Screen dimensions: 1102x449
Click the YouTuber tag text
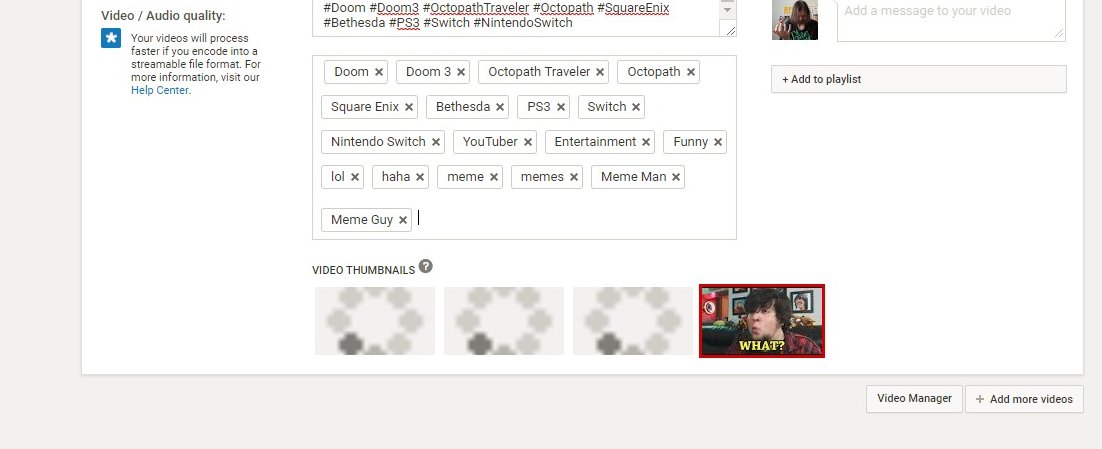point(490,142)
